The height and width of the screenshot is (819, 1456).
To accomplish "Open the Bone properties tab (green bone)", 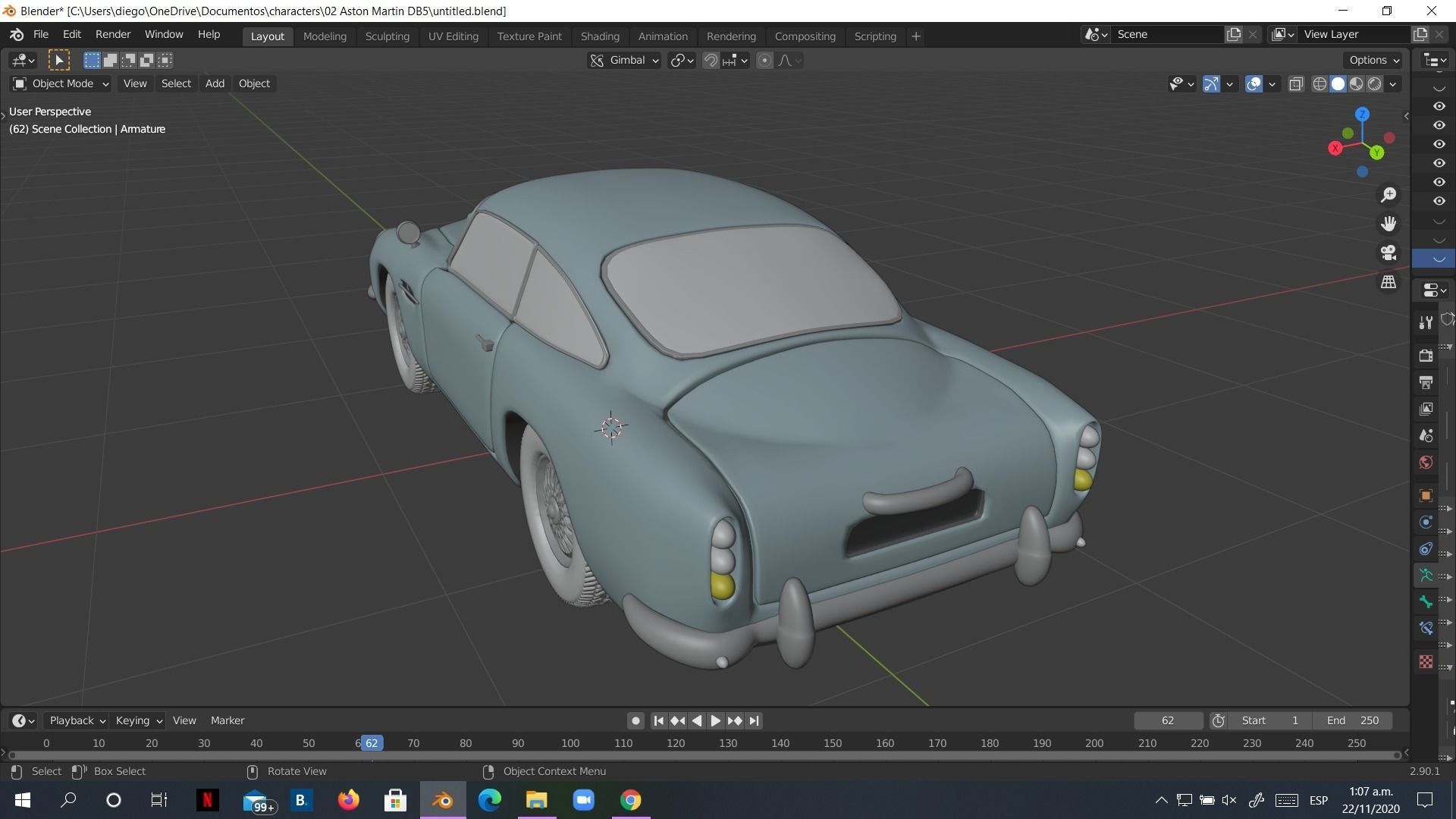I will pos(1426,602).
